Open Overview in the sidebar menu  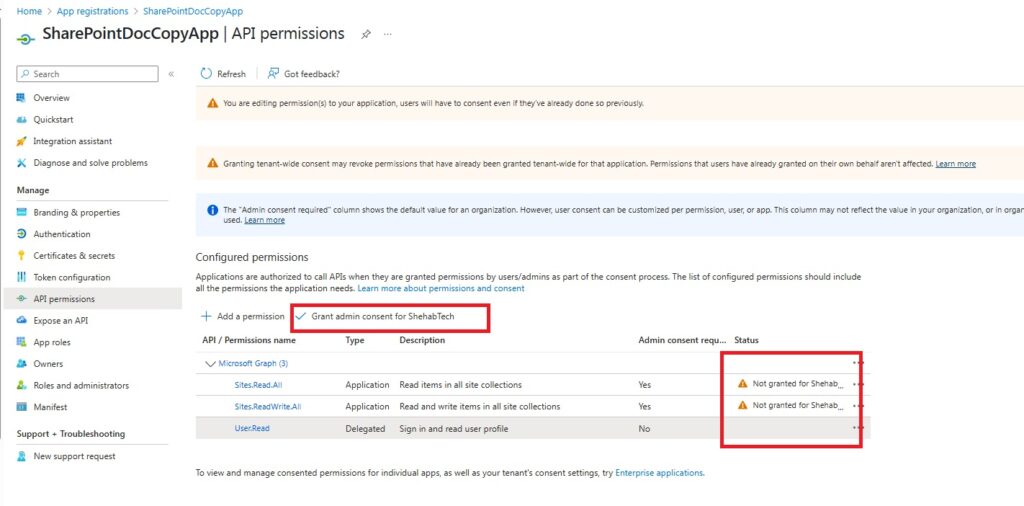coord(52,98)
